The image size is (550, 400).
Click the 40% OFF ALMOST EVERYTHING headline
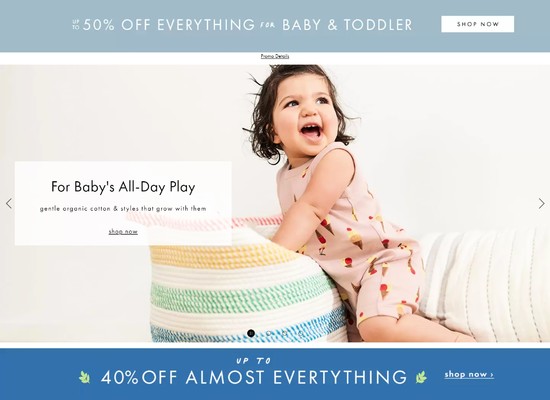click(x=254, y=377)
